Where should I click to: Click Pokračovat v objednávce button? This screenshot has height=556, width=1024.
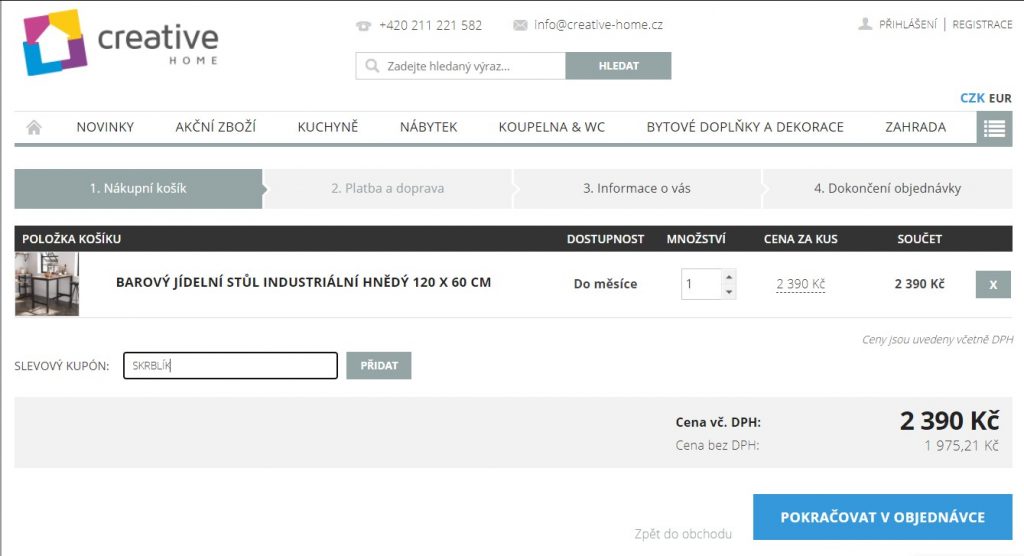point(882,517)
